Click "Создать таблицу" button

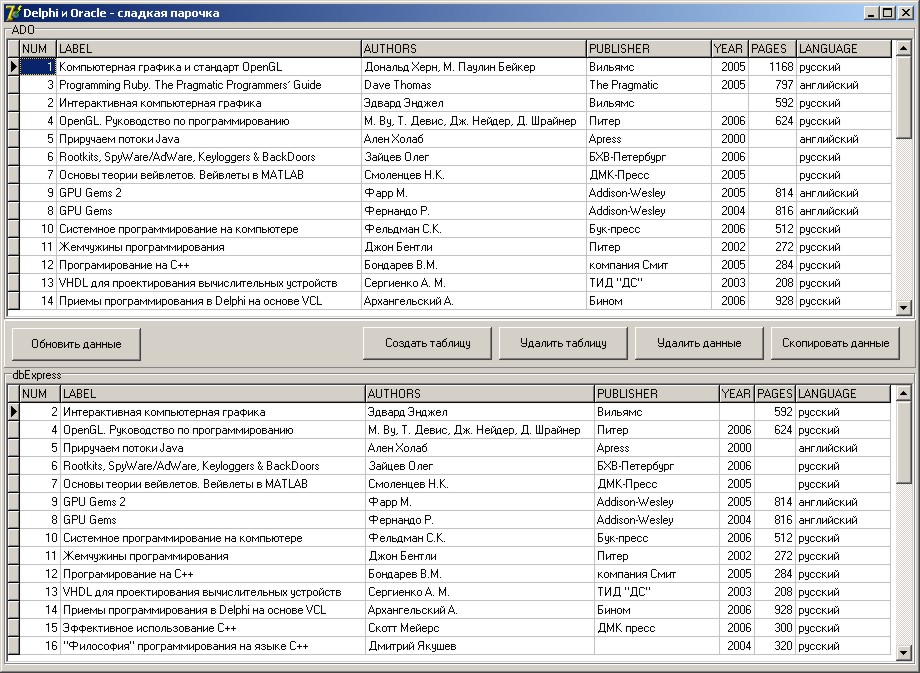(x=427, y=343)
